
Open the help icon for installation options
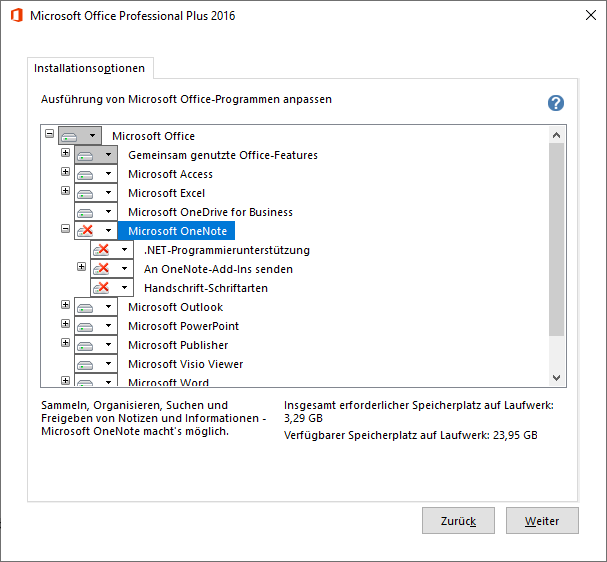556,103
